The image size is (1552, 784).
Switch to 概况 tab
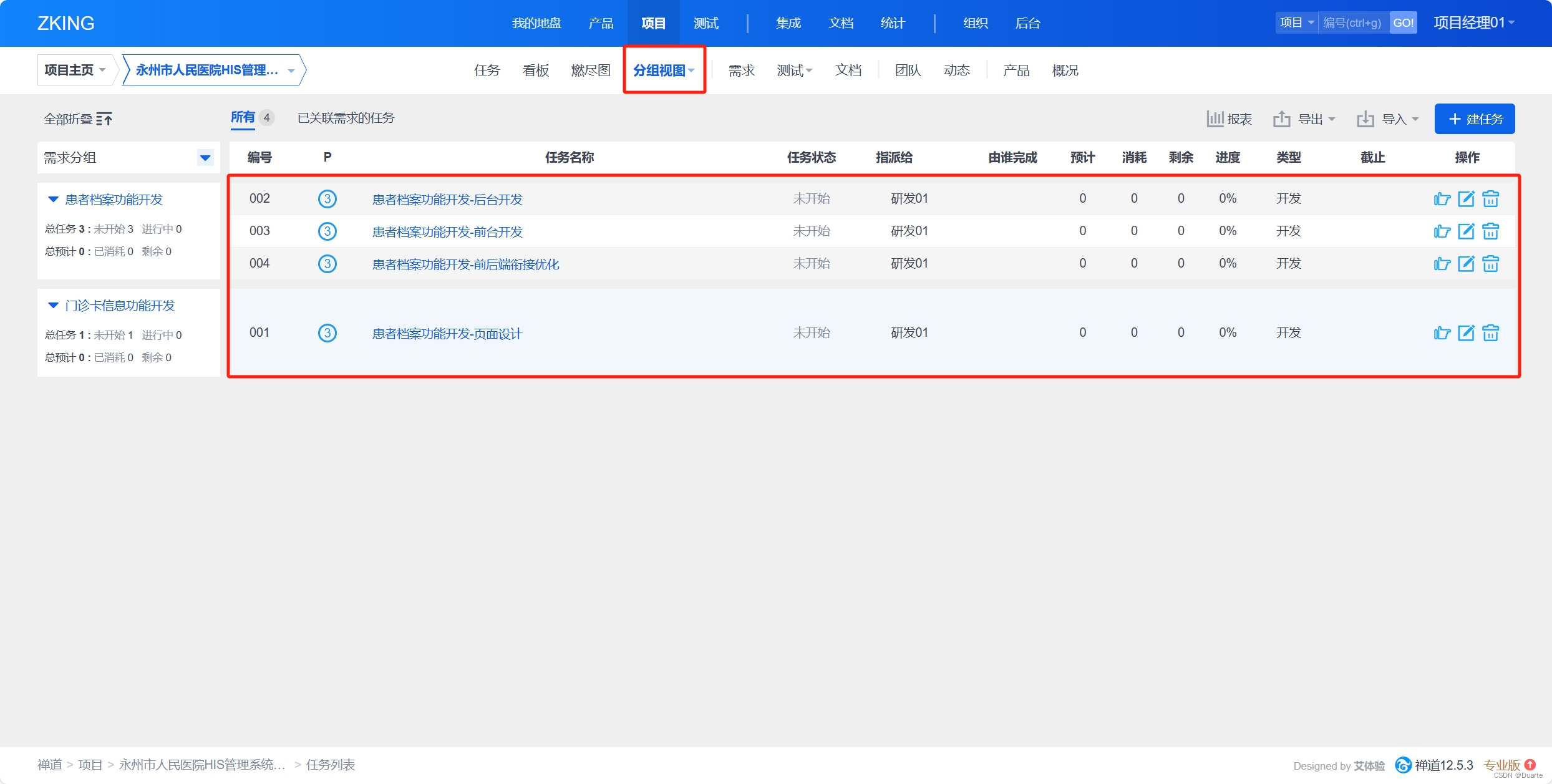[1065, 70]
